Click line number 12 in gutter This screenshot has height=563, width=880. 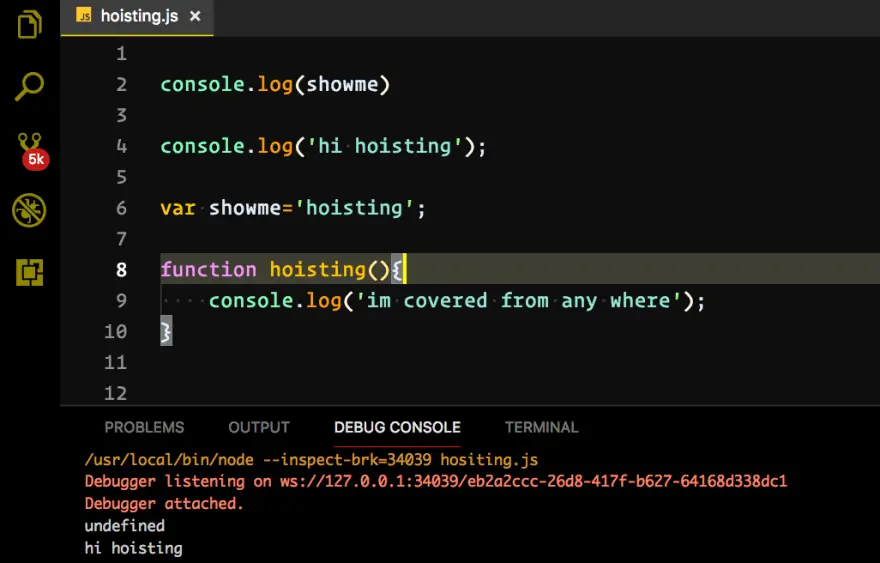(x=116, y=393)
